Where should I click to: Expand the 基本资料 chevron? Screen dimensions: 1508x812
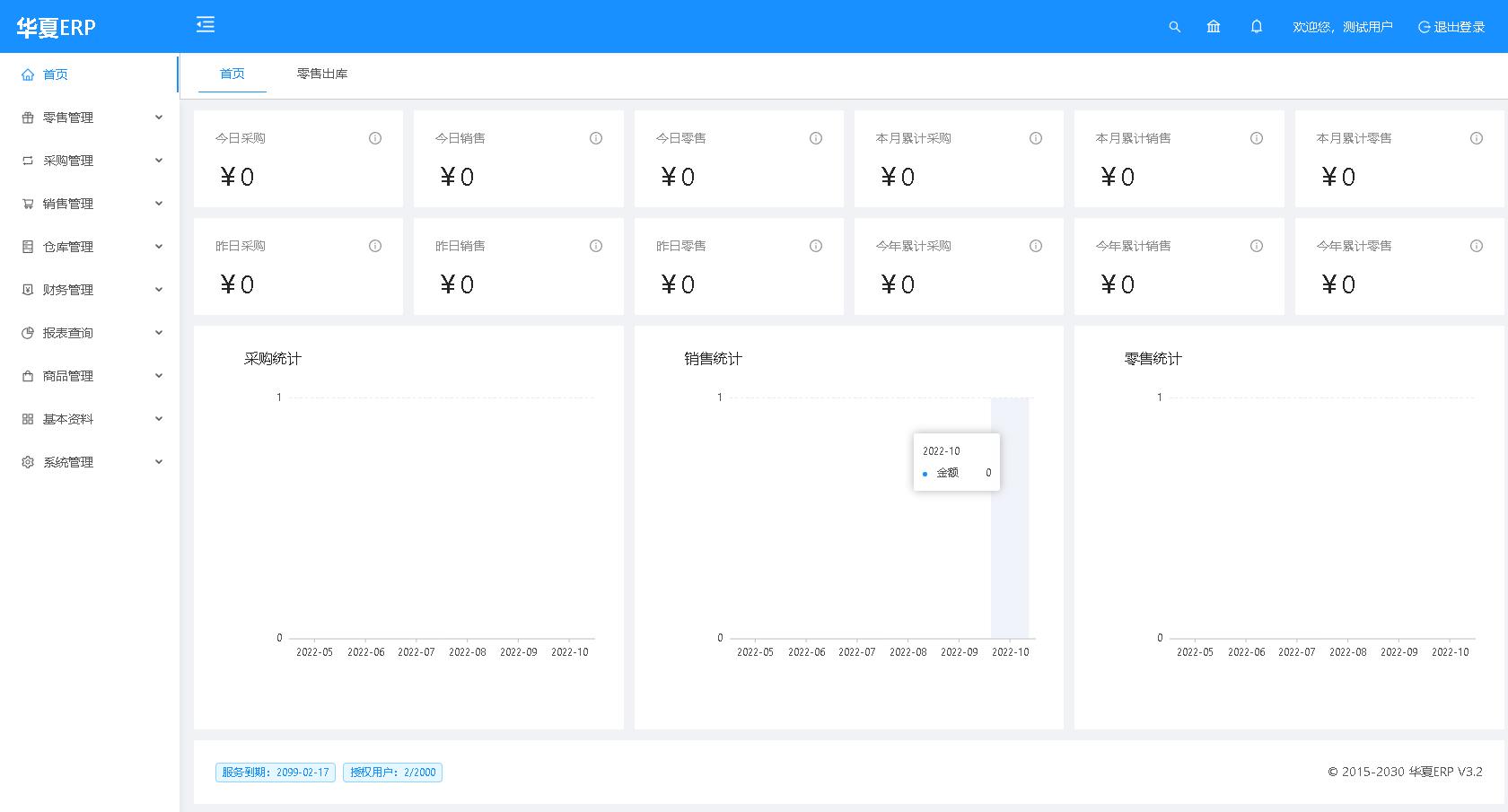pos(159,419)
